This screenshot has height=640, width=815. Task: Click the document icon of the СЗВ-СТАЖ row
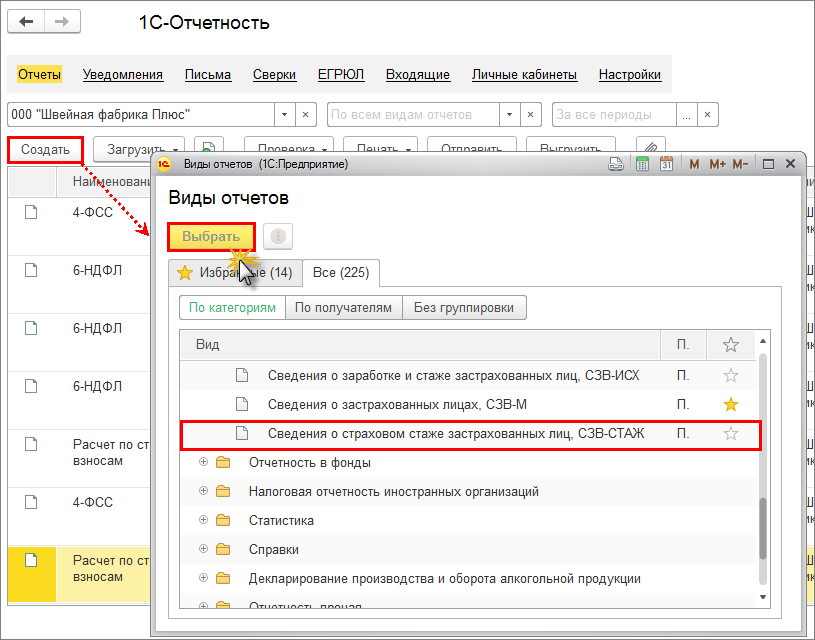(x=242, y=434)
